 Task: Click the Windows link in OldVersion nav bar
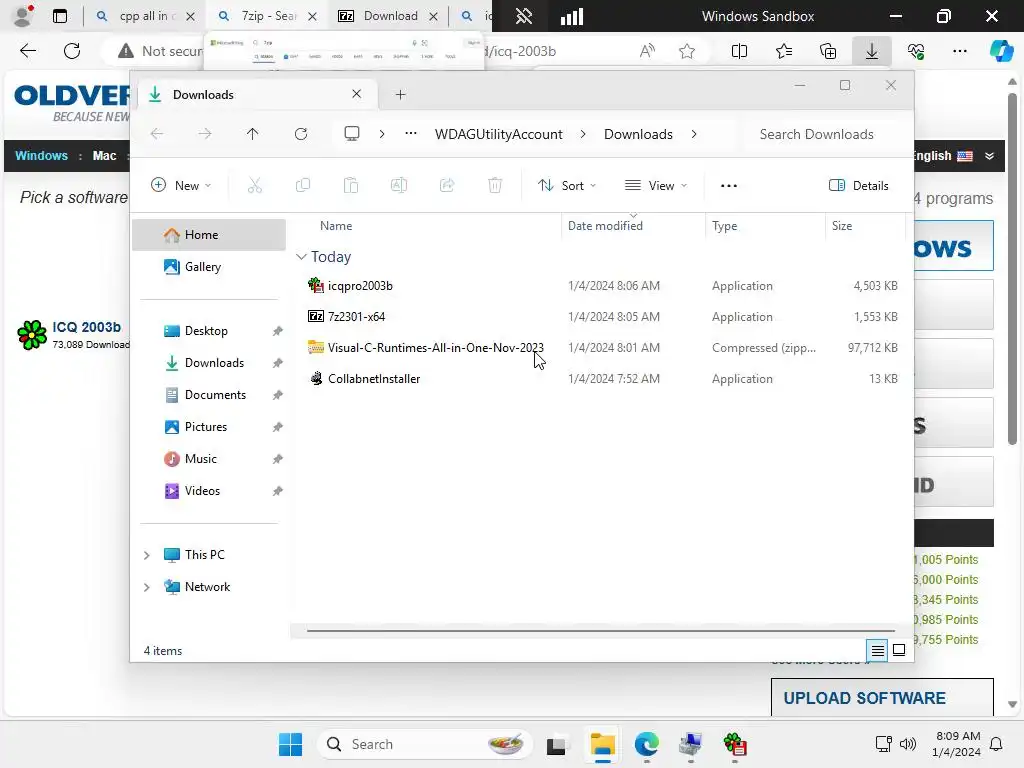pos(41,155)
